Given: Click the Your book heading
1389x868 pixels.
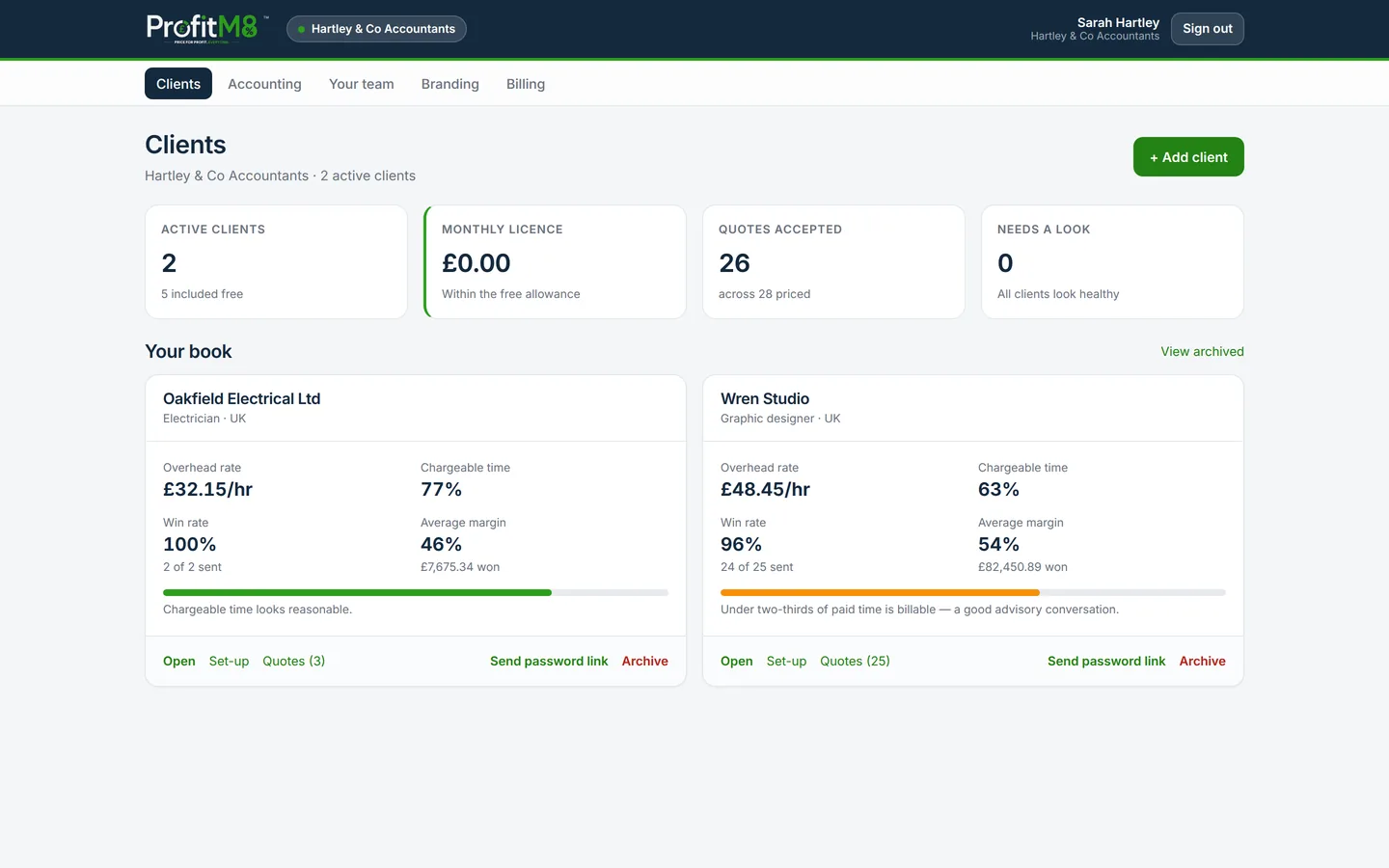Looking at the screenshot, I should (x=188, y=351).
